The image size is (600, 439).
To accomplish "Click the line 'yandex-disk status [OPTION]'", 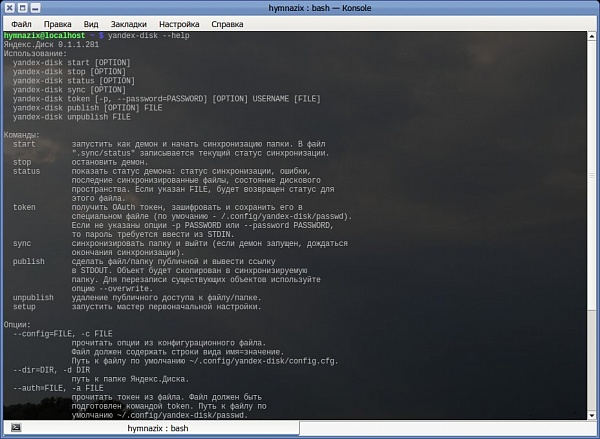I will [74, 81].
